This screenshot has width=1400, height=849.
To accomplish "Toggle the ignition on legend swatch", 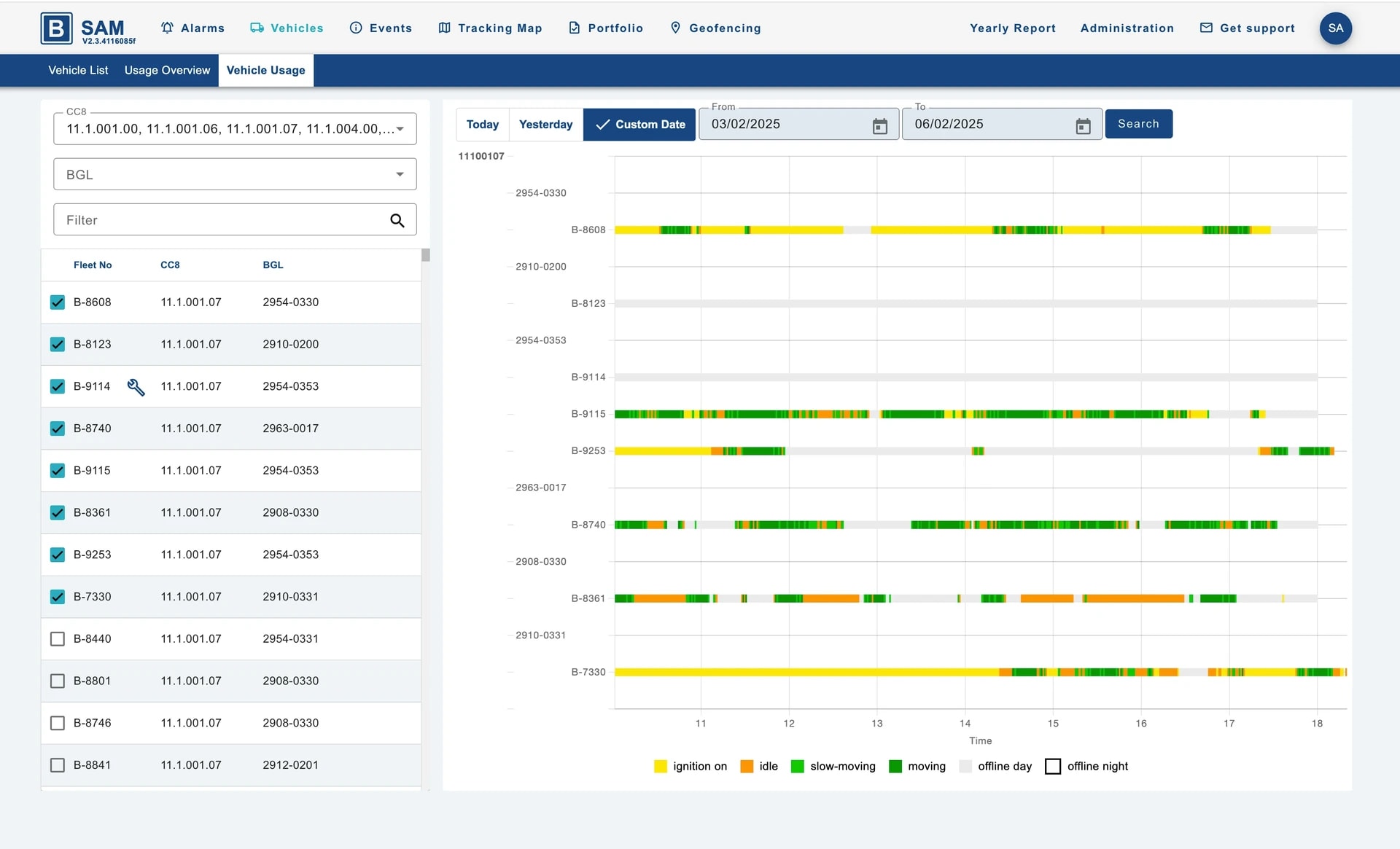I will (x=661, y=767).
